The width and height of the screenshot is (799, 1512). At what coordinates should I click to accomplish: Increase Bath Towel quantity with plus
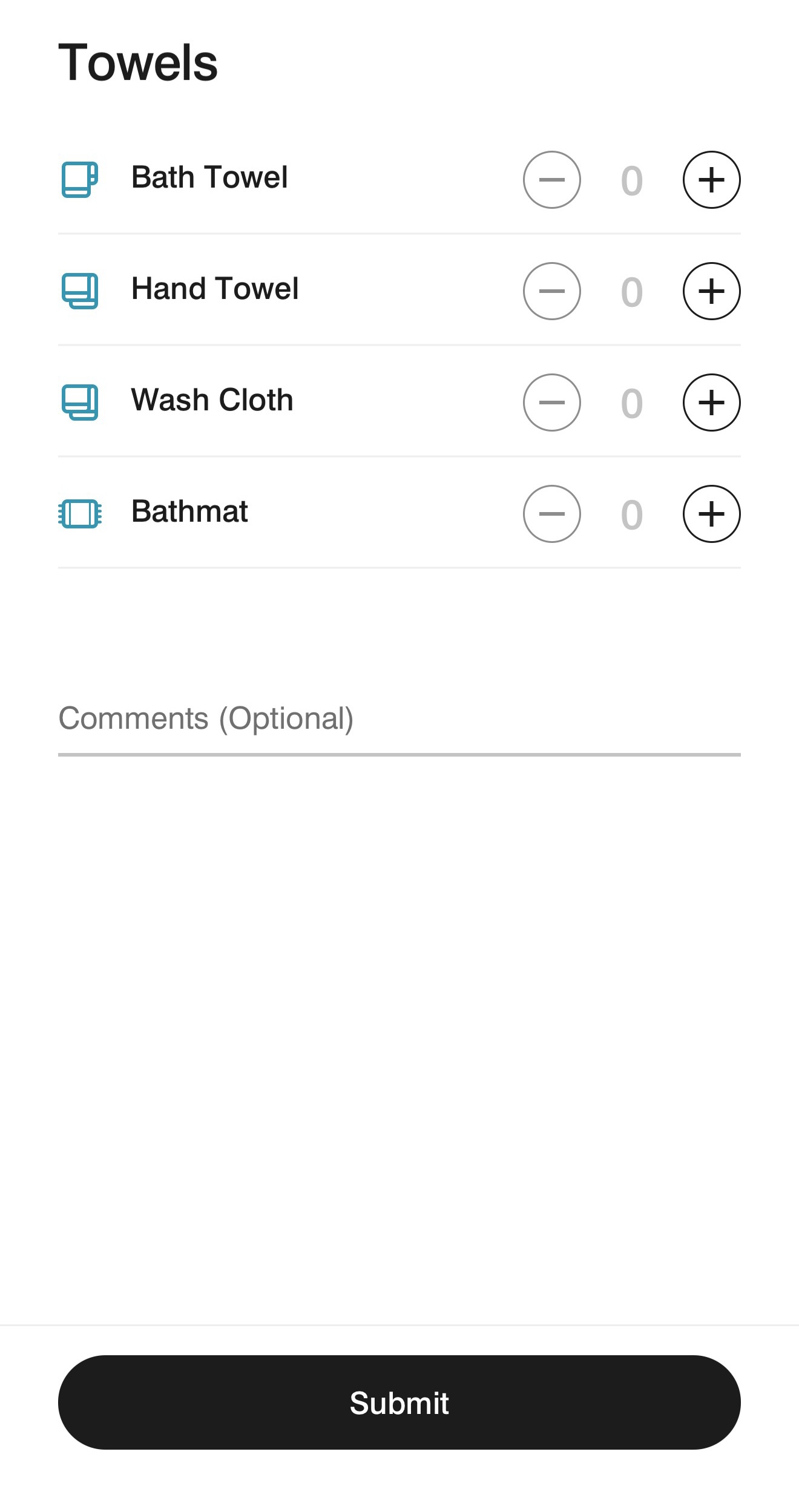tap(711, 180)
